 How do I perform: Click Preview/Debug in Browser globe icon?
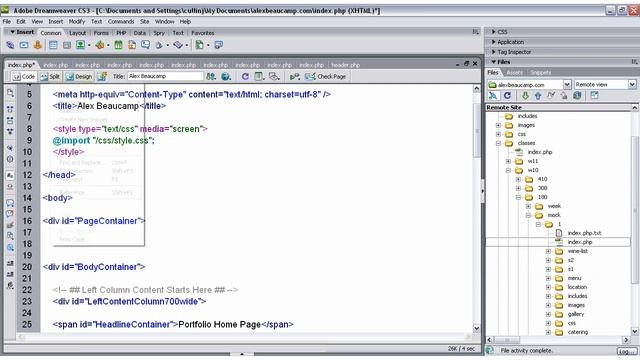coord(226,76)
